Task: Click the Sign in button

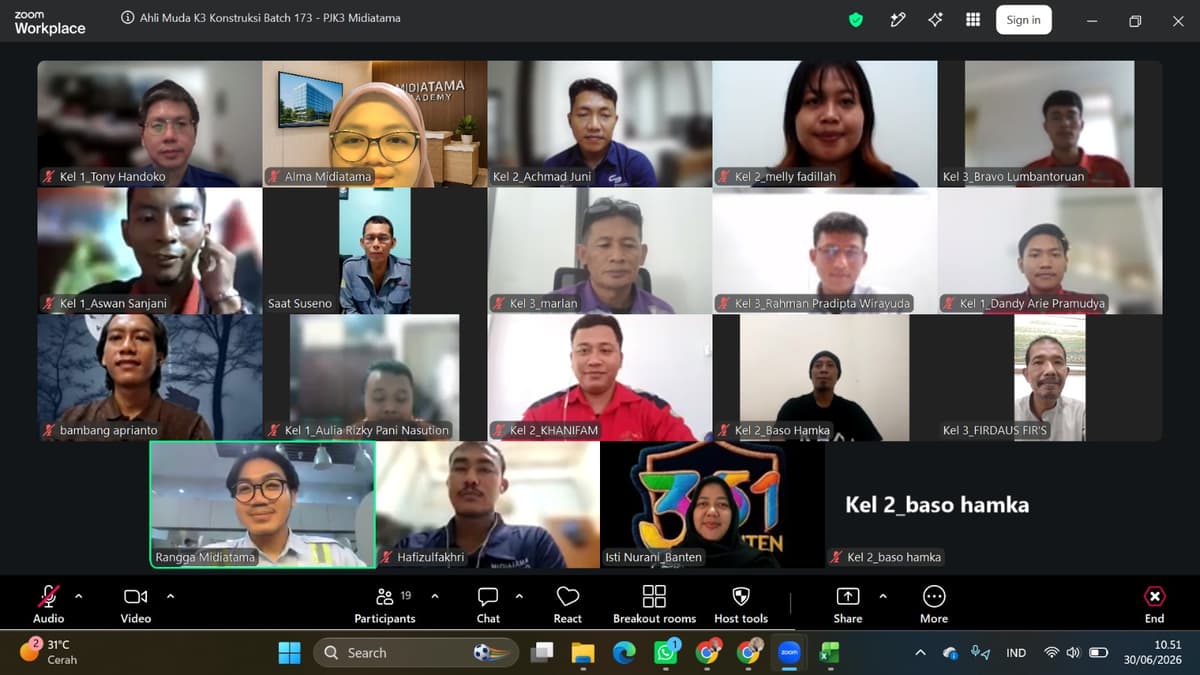Action: 1023,20
